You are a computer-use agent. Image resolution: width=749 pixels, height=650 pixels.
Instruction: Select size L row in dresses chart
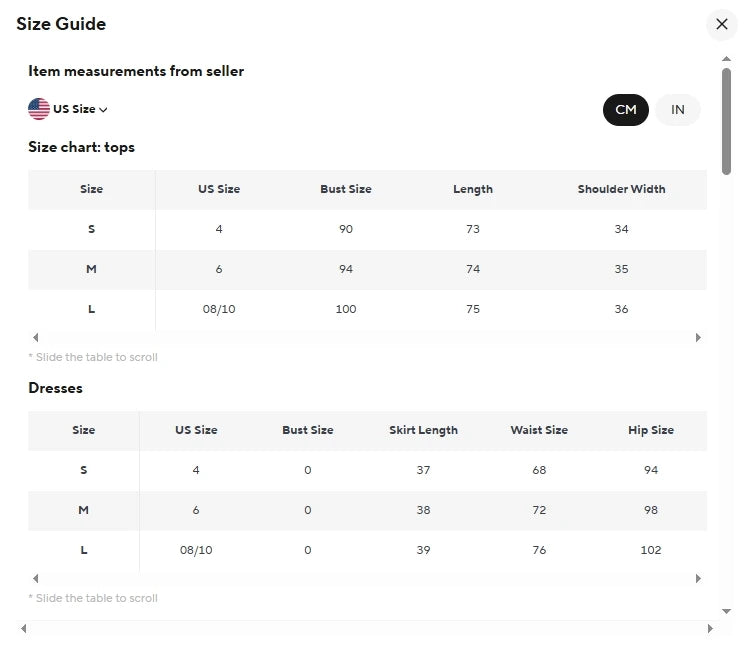click(83, 550)
